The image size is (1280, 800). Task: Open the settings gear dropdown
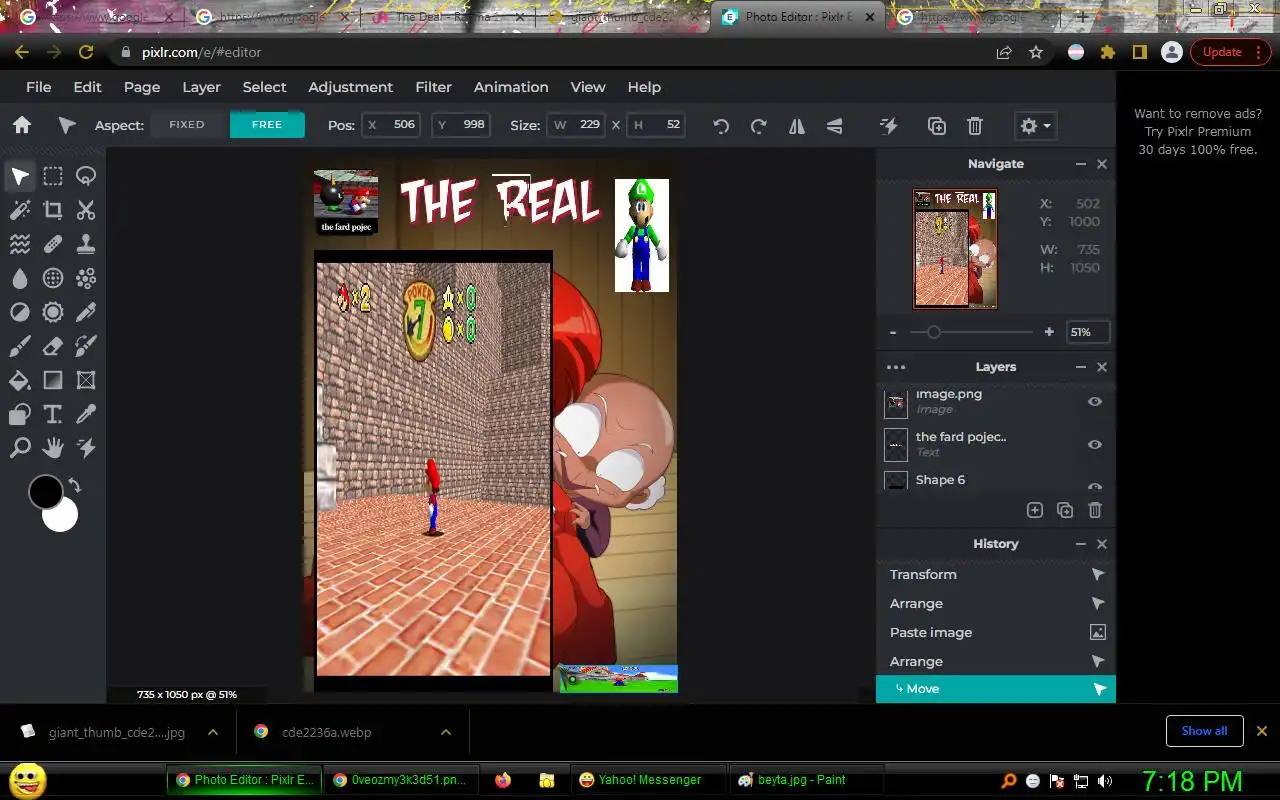pyautogui.click(x=1035, y=126)
